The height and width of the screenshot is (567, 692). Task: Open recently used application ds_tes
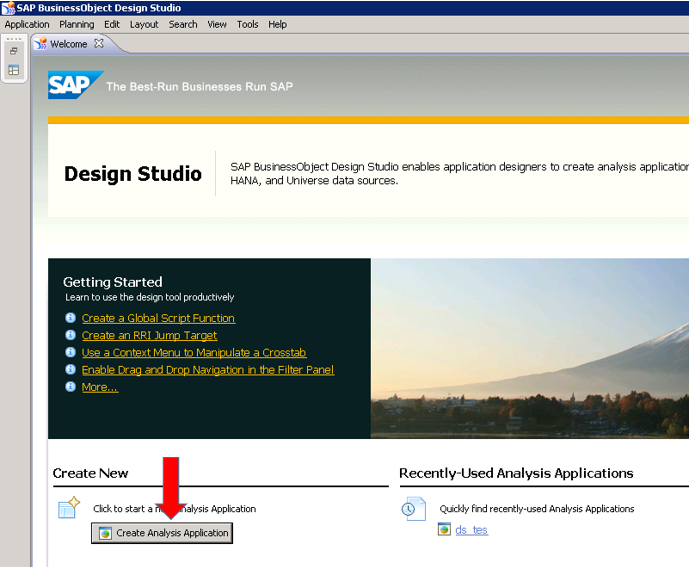click(x=471, y=530)
